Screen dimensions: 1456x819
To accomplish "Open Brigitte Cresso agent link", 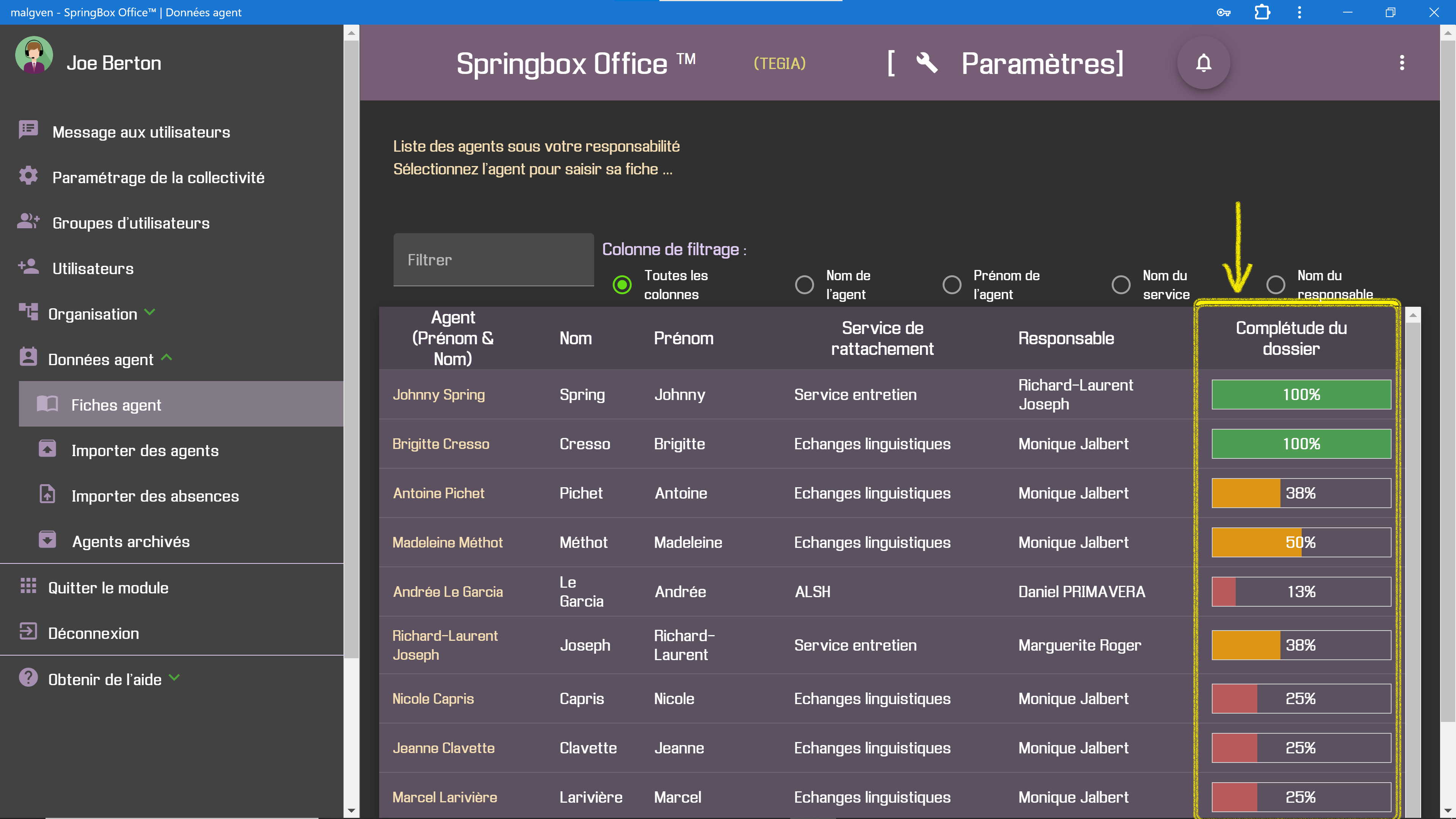I will click(x=441, y=444).
